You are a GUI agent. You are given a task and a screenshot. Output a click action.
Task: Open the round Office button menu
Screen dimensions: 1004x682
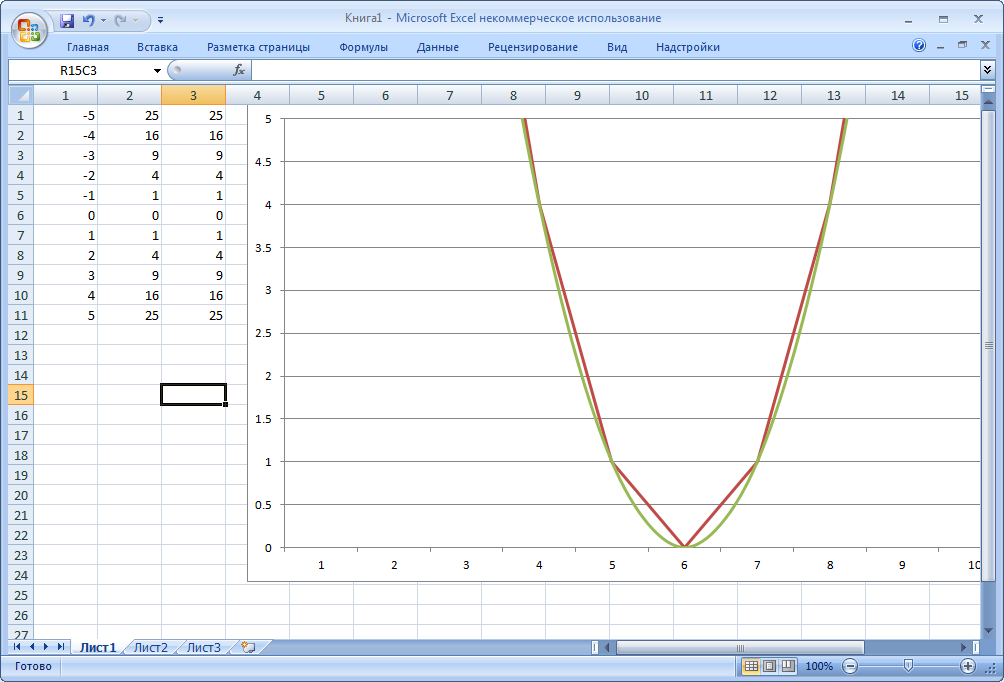click(28, 28)
